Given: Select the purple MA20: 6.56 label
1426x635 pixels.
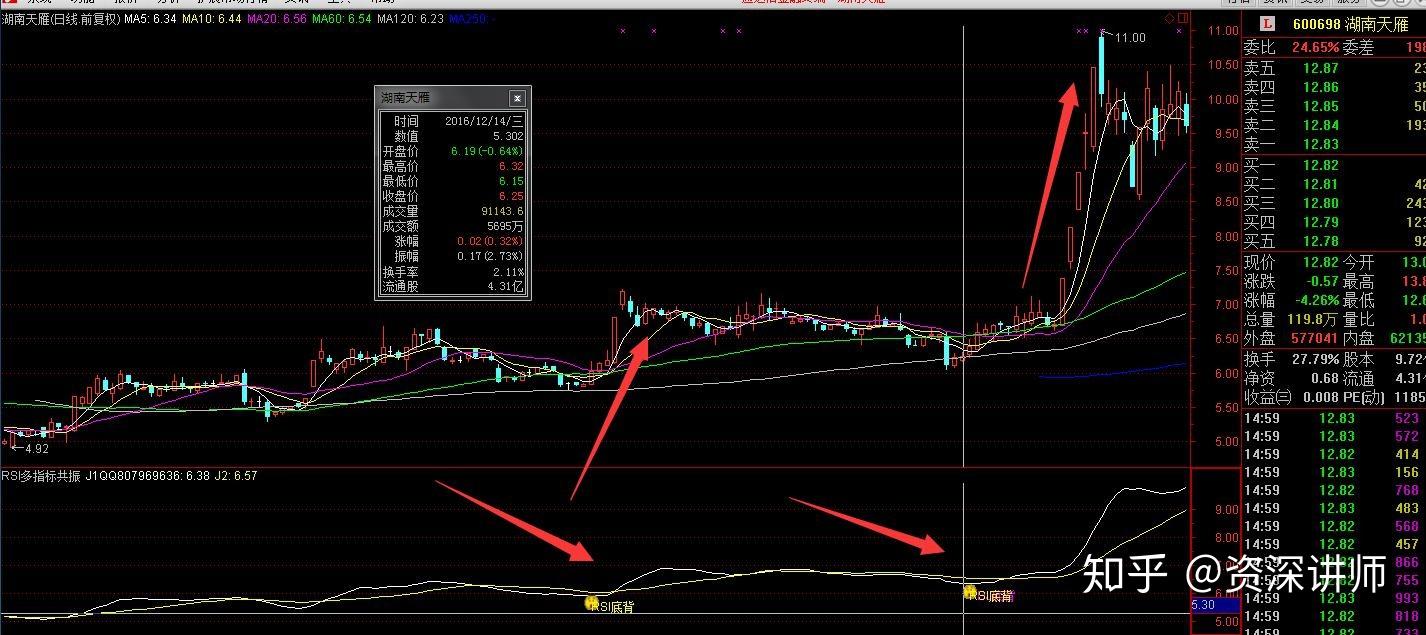Looking at the screenshot, I should coord(277,19).
